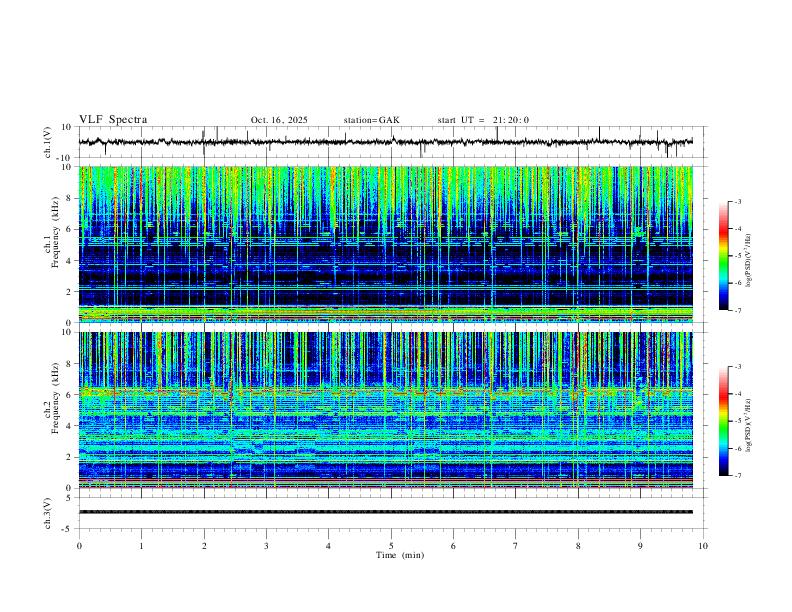Click the upper colorbar '-3' tick label
Image resolution: width=792 pixels, height=612 pixels.
click(x=737, y=201)
